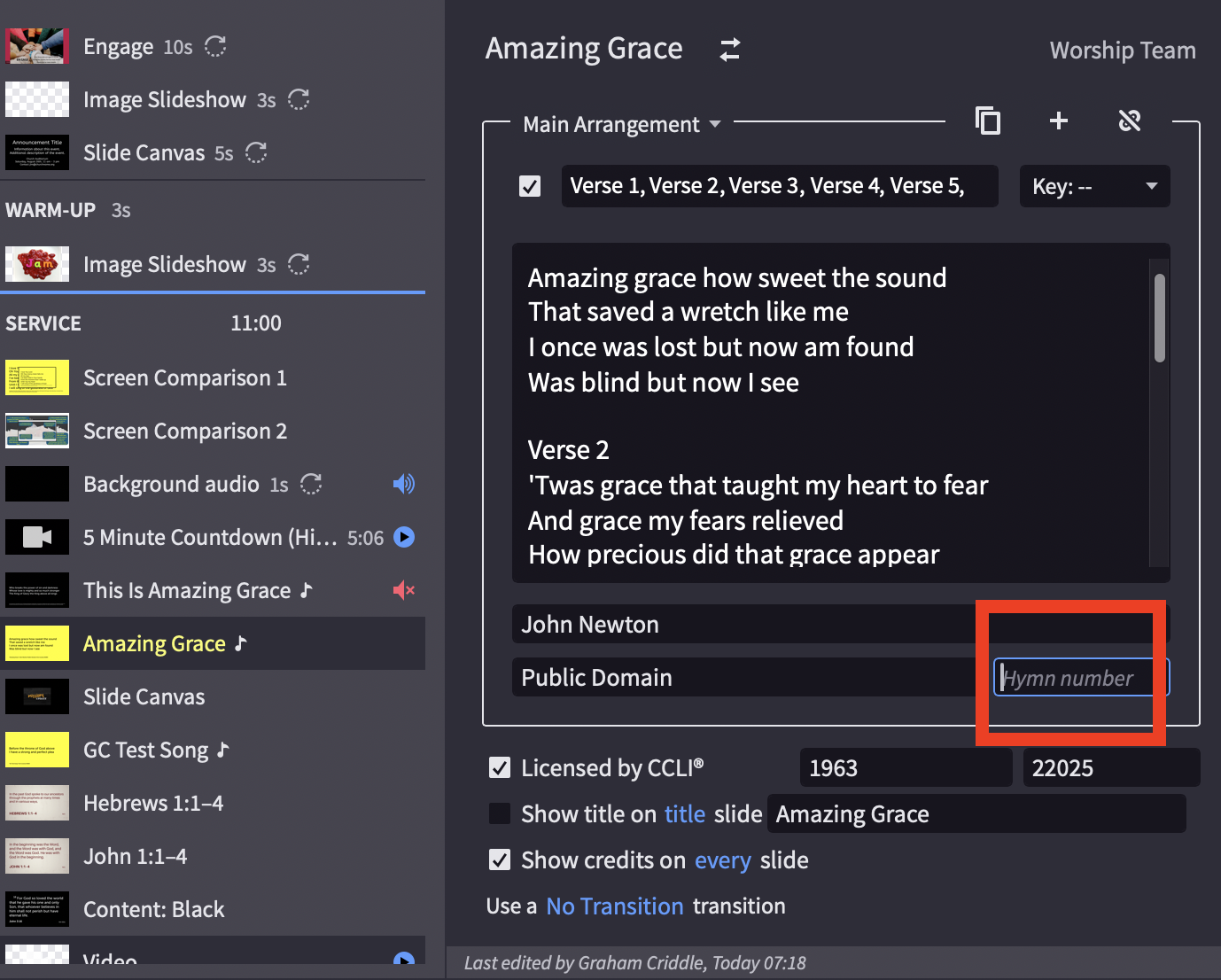Screen dimensions: 1221x980
Task: Click inside the Hymn number field
Action: pos(1077,677)
